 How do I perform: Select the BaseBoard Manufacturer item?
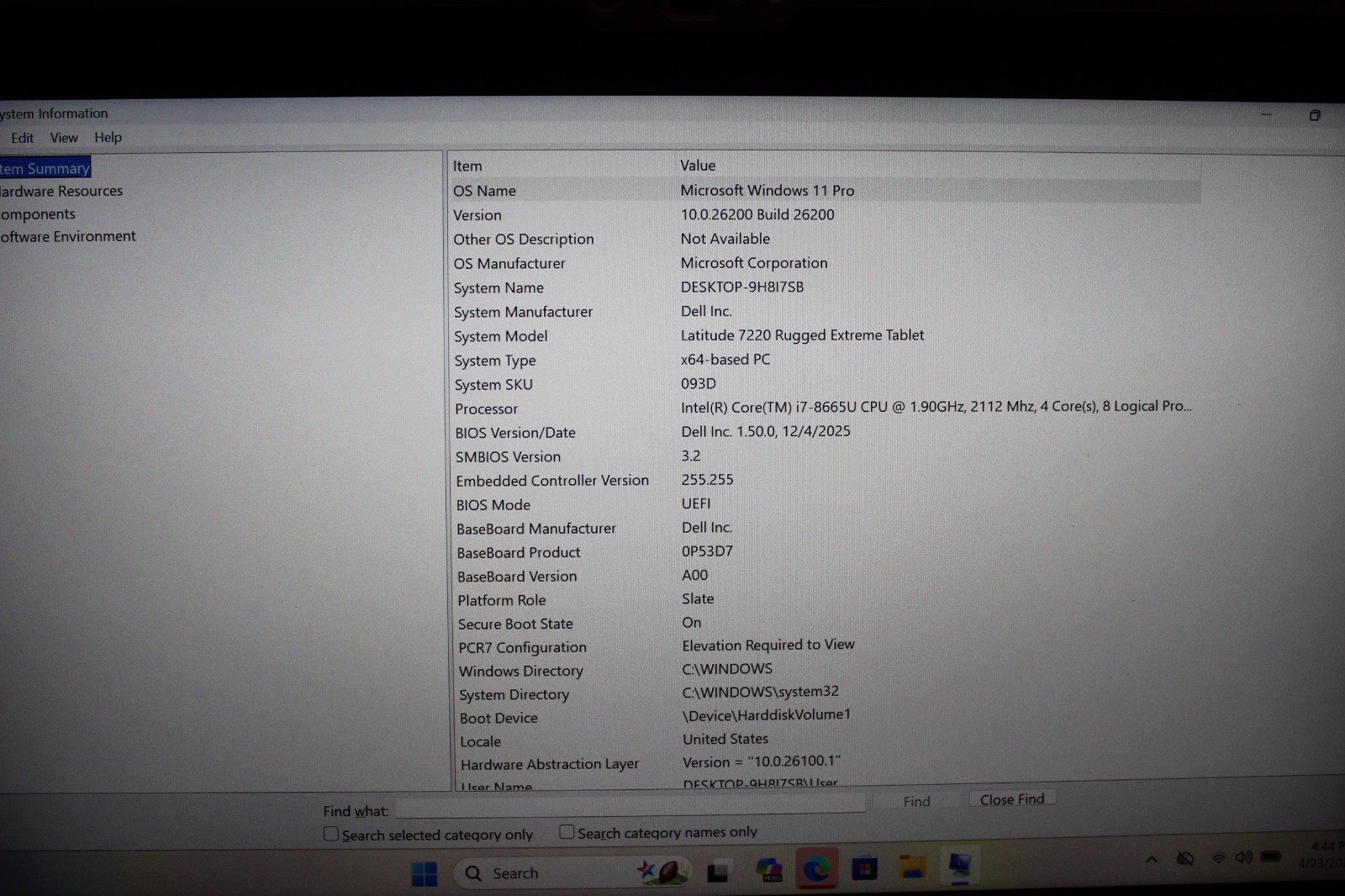(536, 529)
